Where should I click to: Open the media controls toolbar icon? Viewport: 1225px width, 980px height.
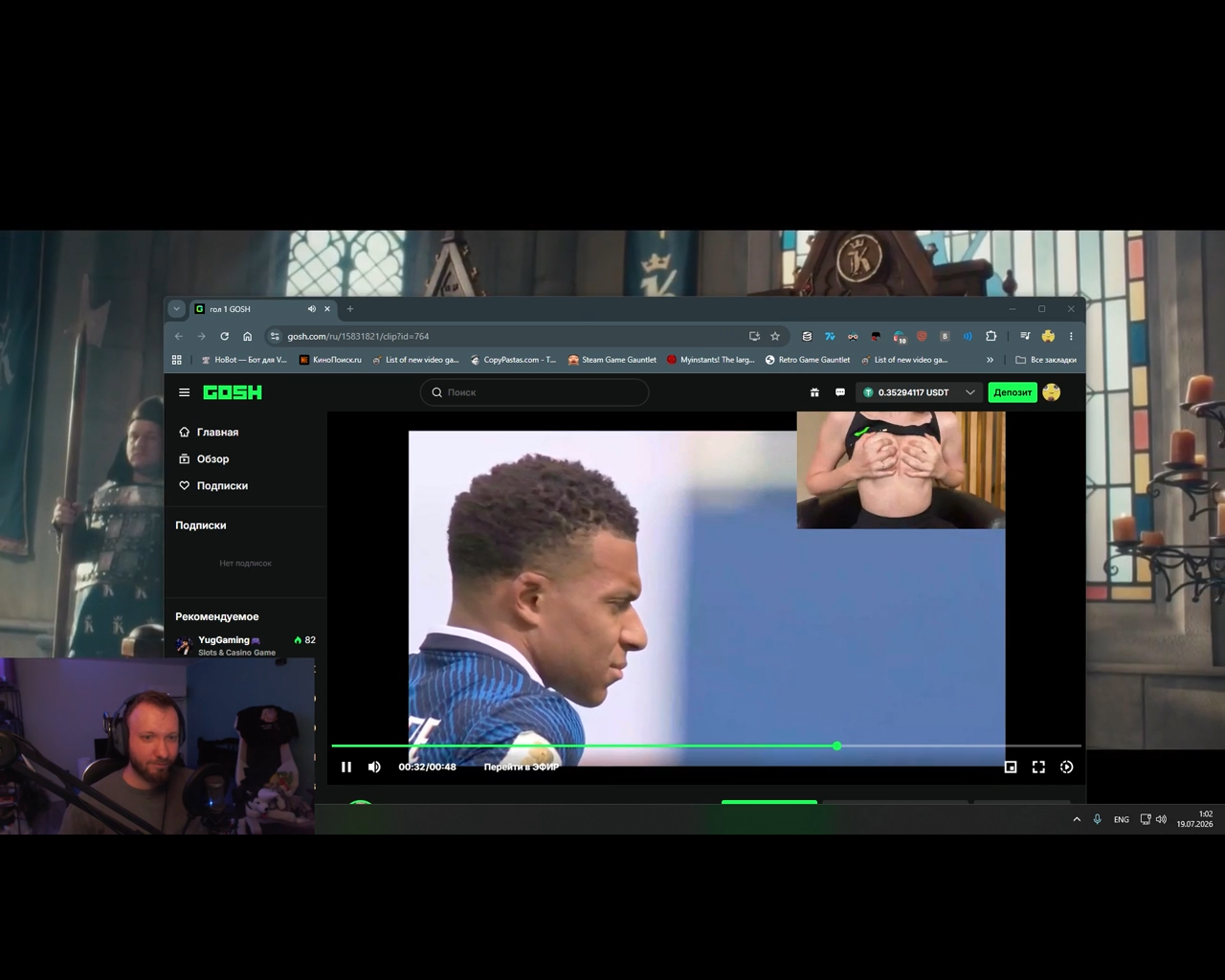coord(1025,336)
